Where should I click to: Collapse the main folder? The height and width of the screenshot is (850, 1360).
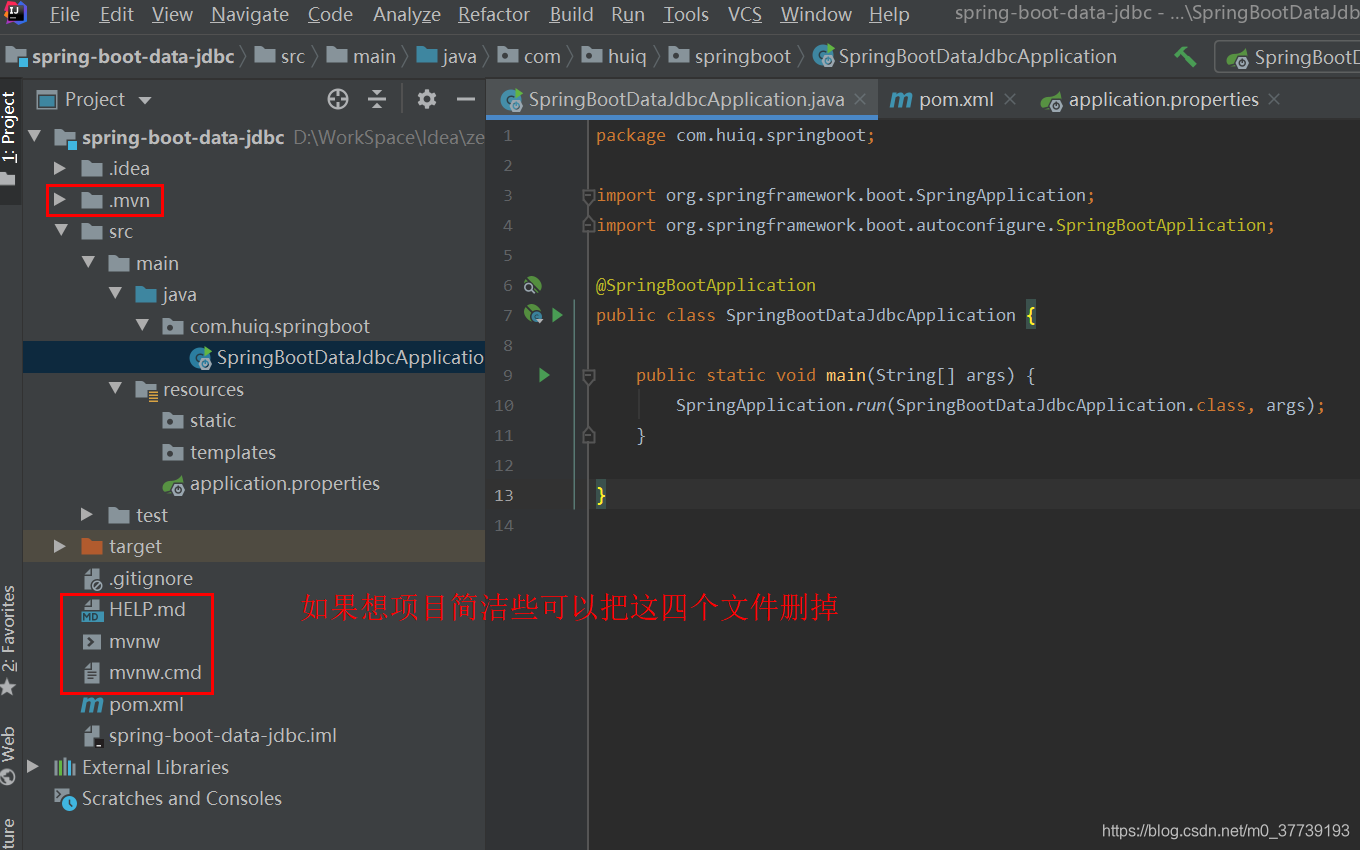[89, 263]
